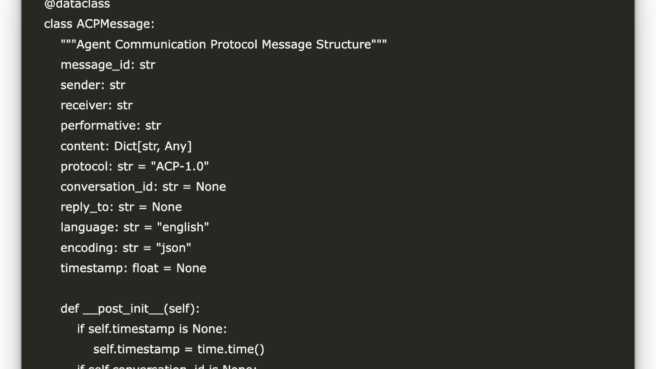The width and height of the screenshot is (656, 369).
Task: Click the class ACPMessage definition line
Action: 99,24
